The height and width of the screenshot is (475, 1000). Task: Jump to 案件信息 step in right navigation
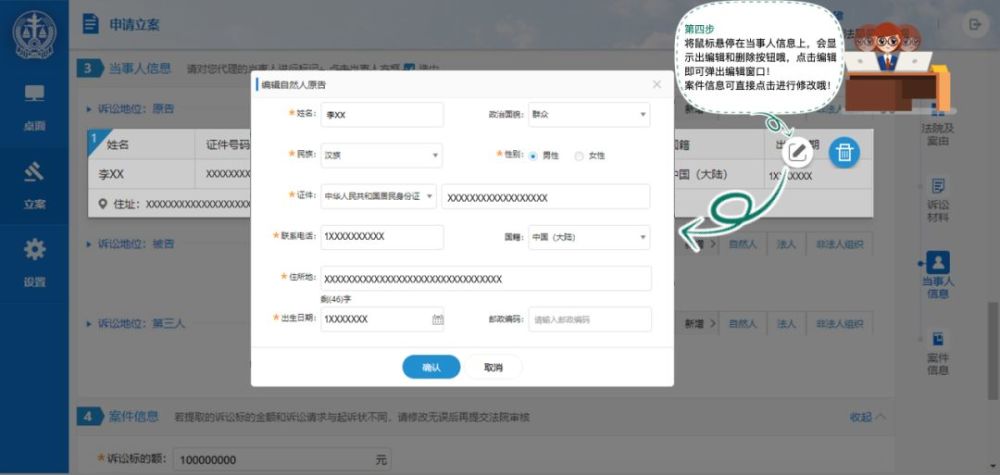[938, 352]
